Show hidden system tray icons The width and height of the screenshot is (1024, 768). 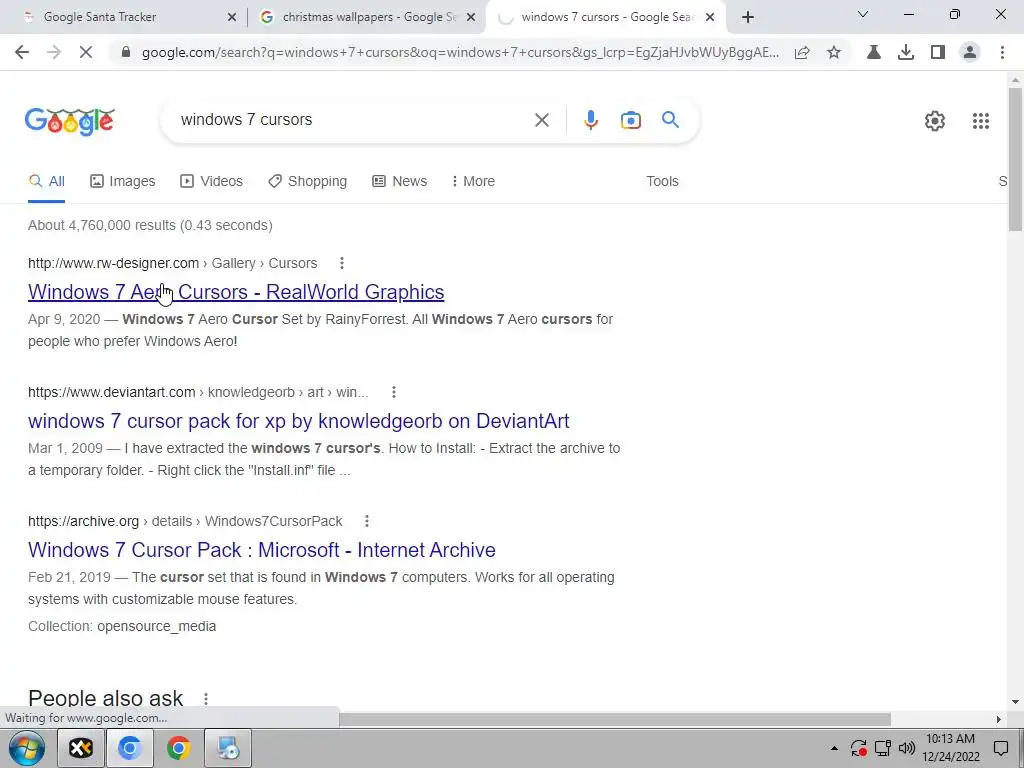834,748
